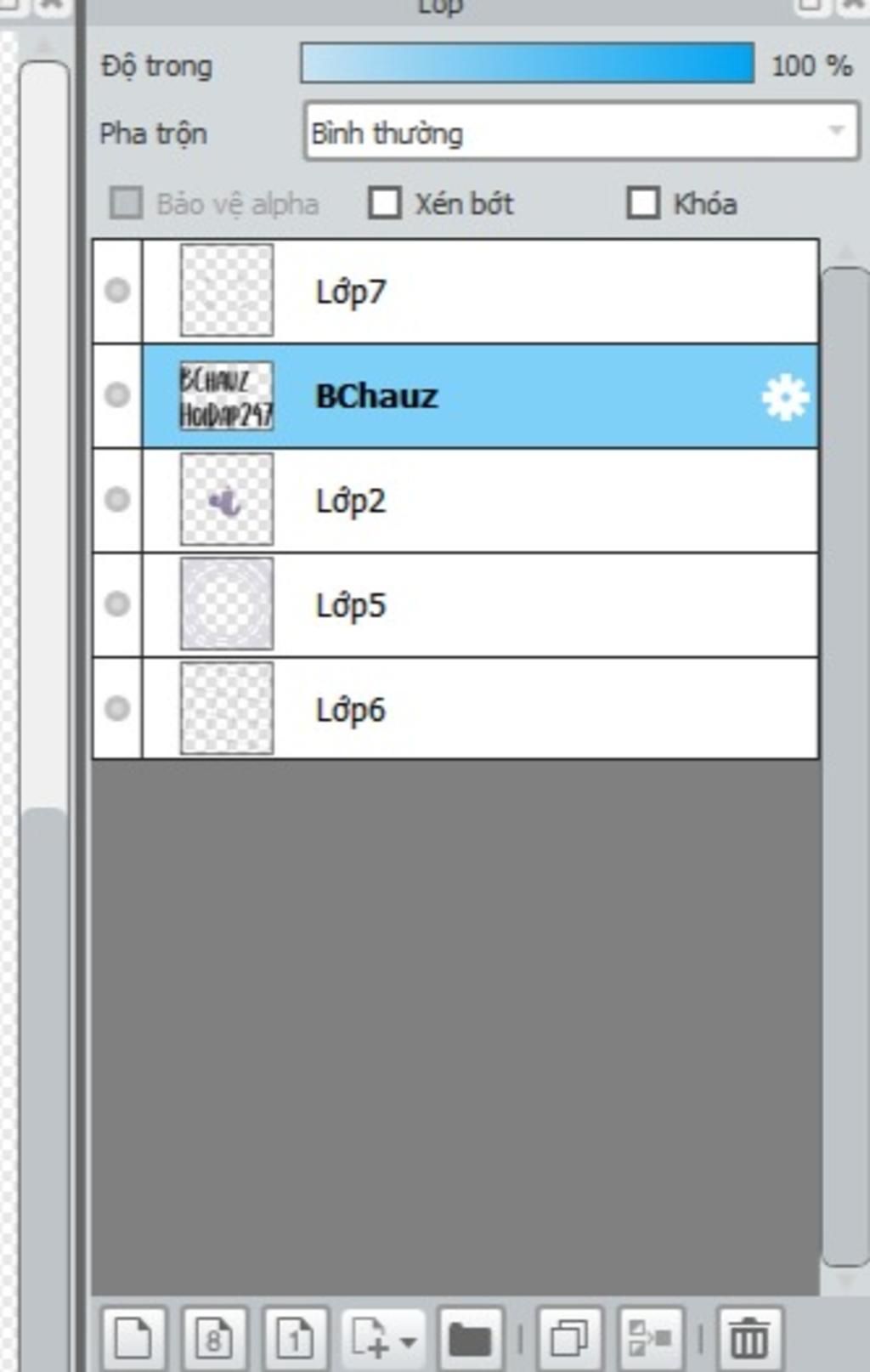Add a new 1-bit layer
The height and width of the screenshot is (1372, 870).
(294, 1337)
